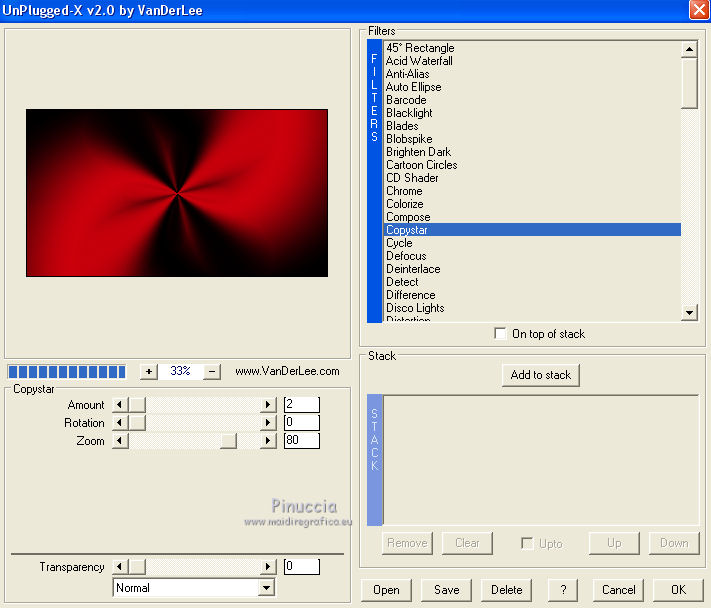Screen dimensions: 711x608
Task: Click the question mark help button
Action: pos(563,590)
